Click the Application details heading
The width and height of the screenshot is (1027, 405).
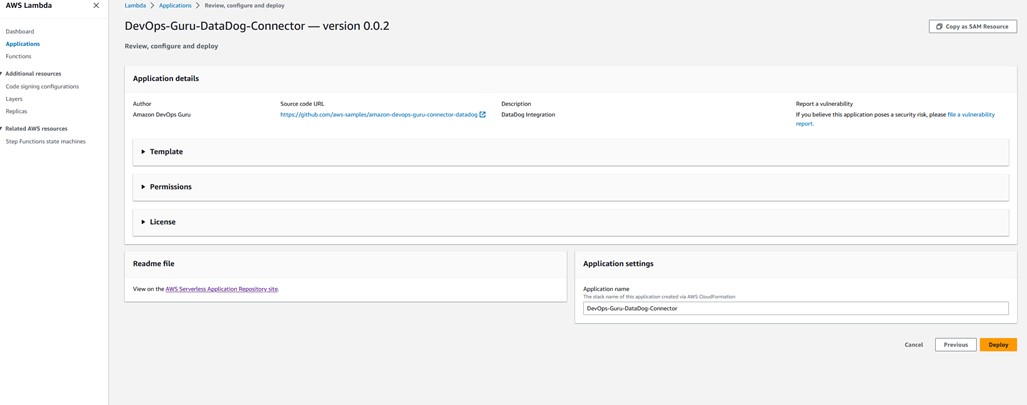pos(166,79)
